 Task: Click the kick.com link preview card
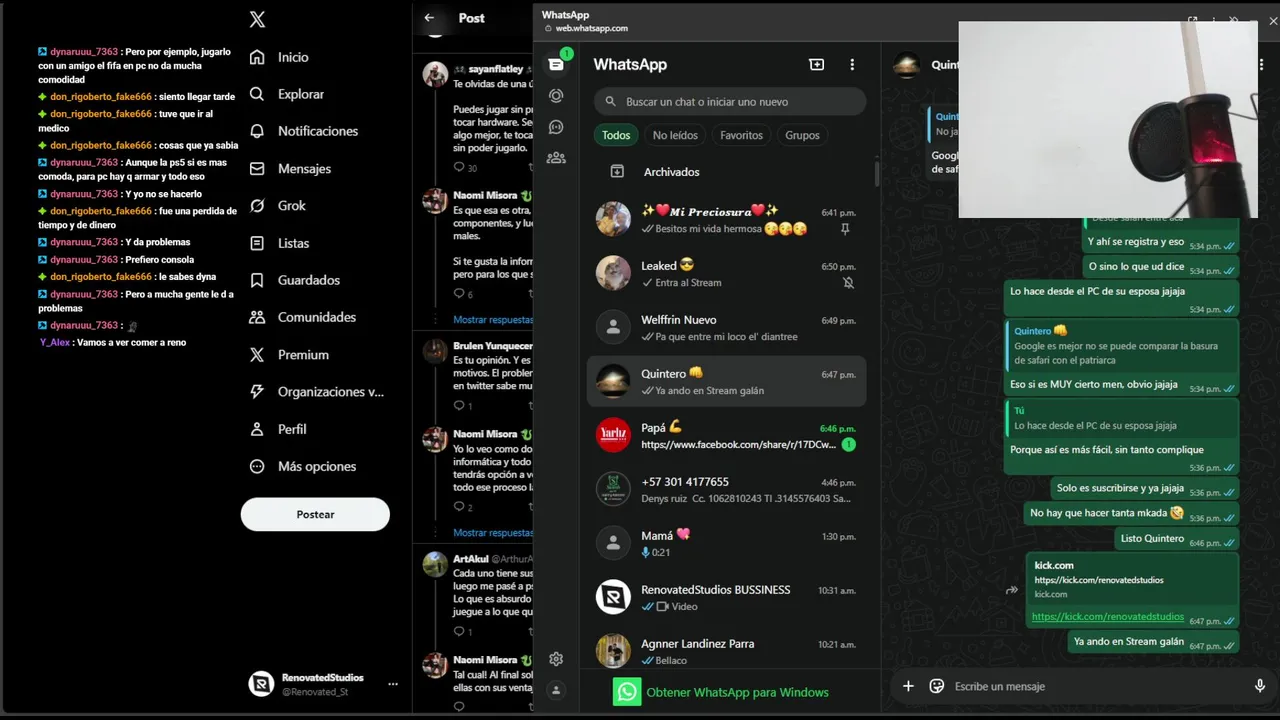(x=1132, y=579)
